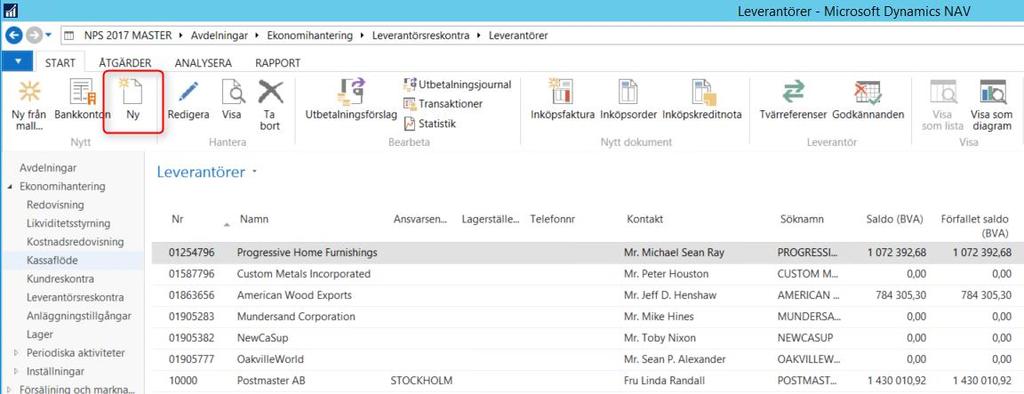Collapse Ekonomihantering tree node
This screenshot has width=1024, height=394.
(10, 187)
